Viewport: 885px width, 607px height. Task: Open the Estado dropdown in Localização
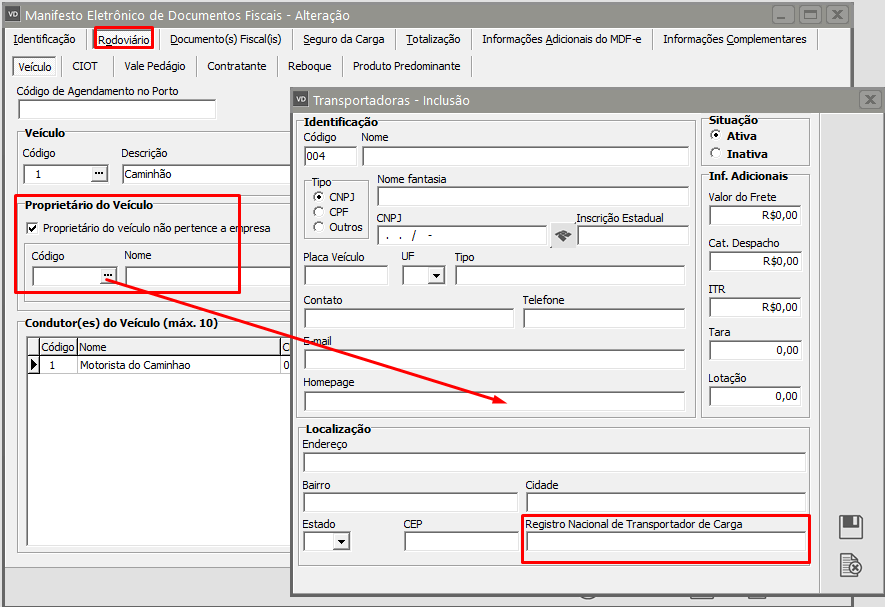pyautogui.click(x=341, y=542)
